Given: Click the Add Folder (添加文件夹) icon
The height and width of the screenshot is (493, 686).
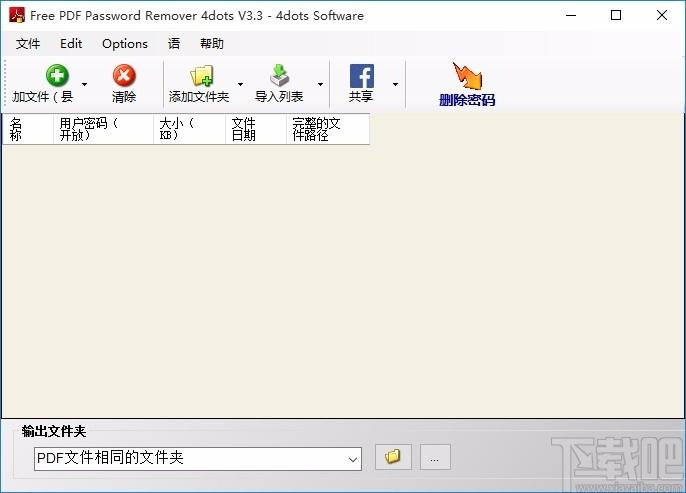Looking at the screenshot, I should pos(202,76).
